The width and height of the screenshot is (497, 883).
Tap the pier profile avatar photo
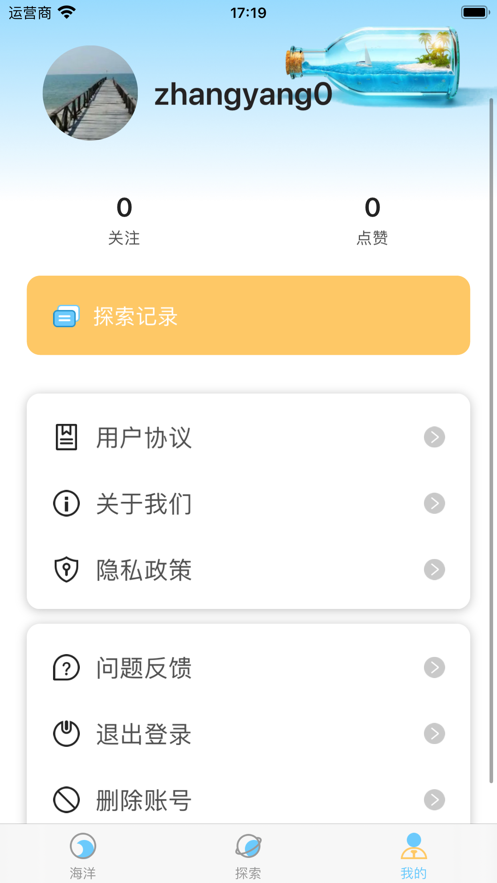pos(90,93)
